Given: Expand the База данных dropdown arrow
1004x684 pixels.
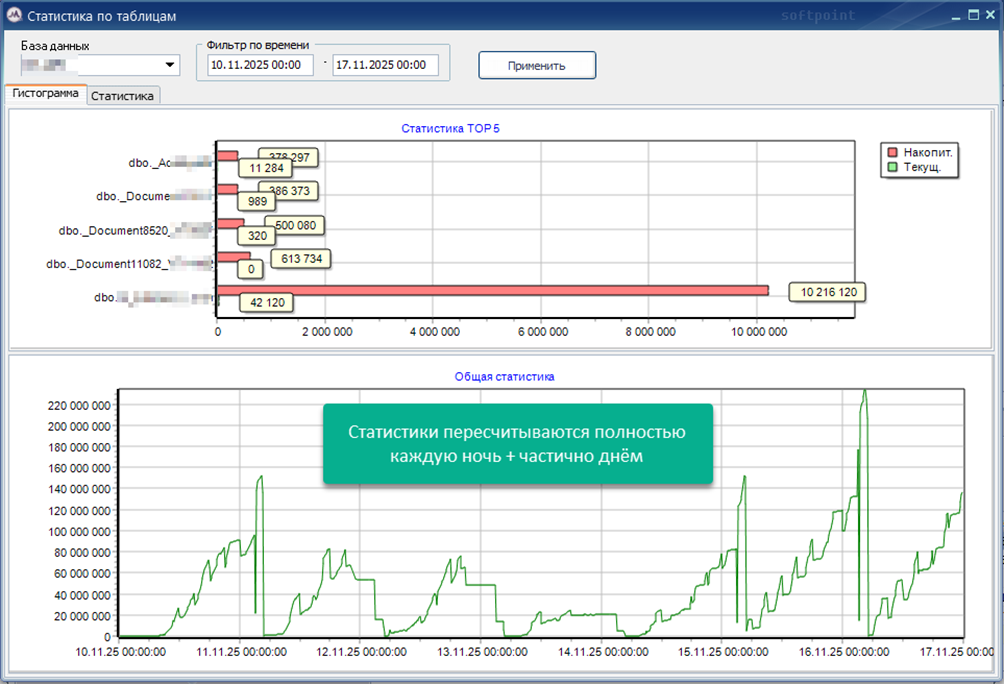Looking at the screenshot, I should pyautogui.click(x=169, y=66).
